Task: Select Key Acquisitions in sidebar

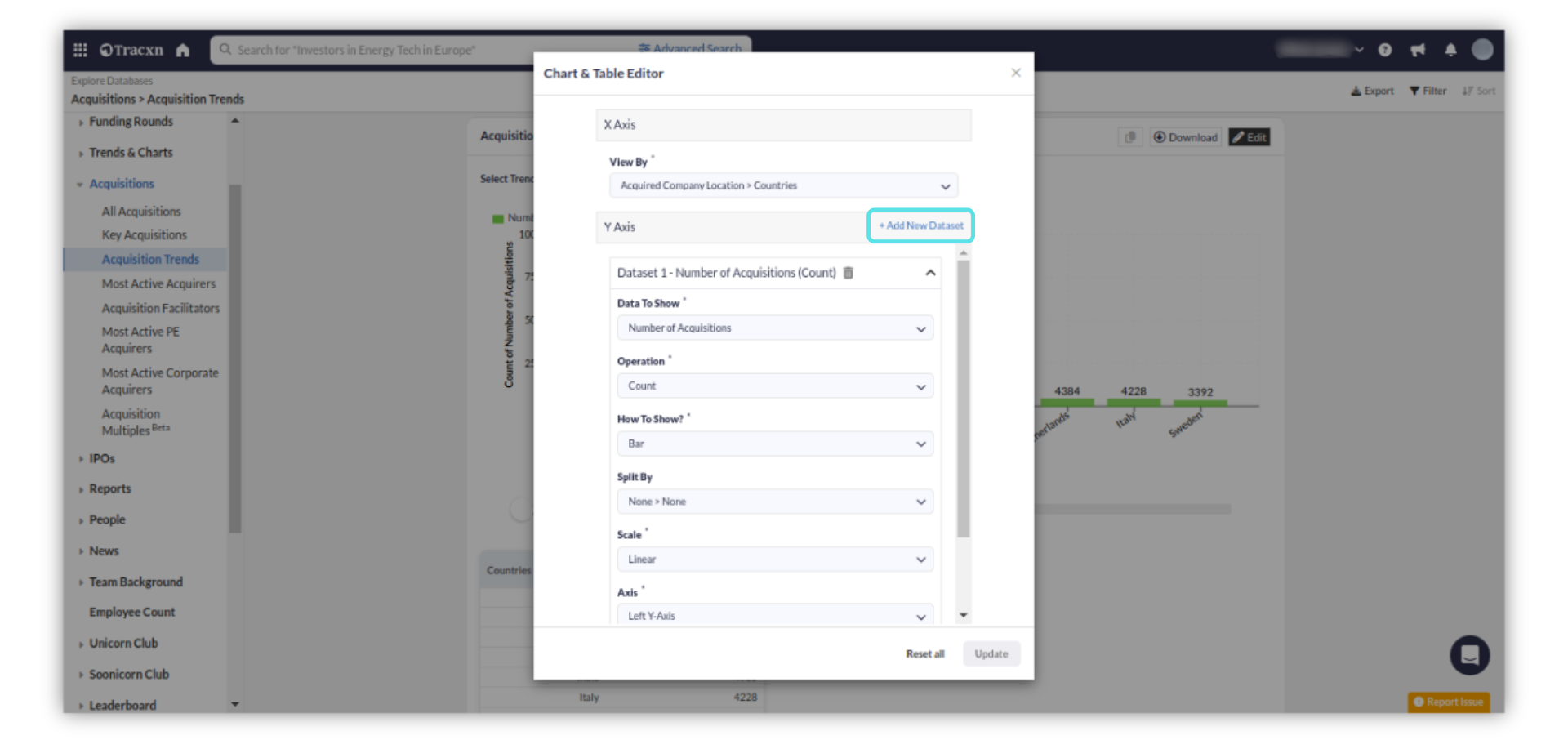Action: point(144,235)
